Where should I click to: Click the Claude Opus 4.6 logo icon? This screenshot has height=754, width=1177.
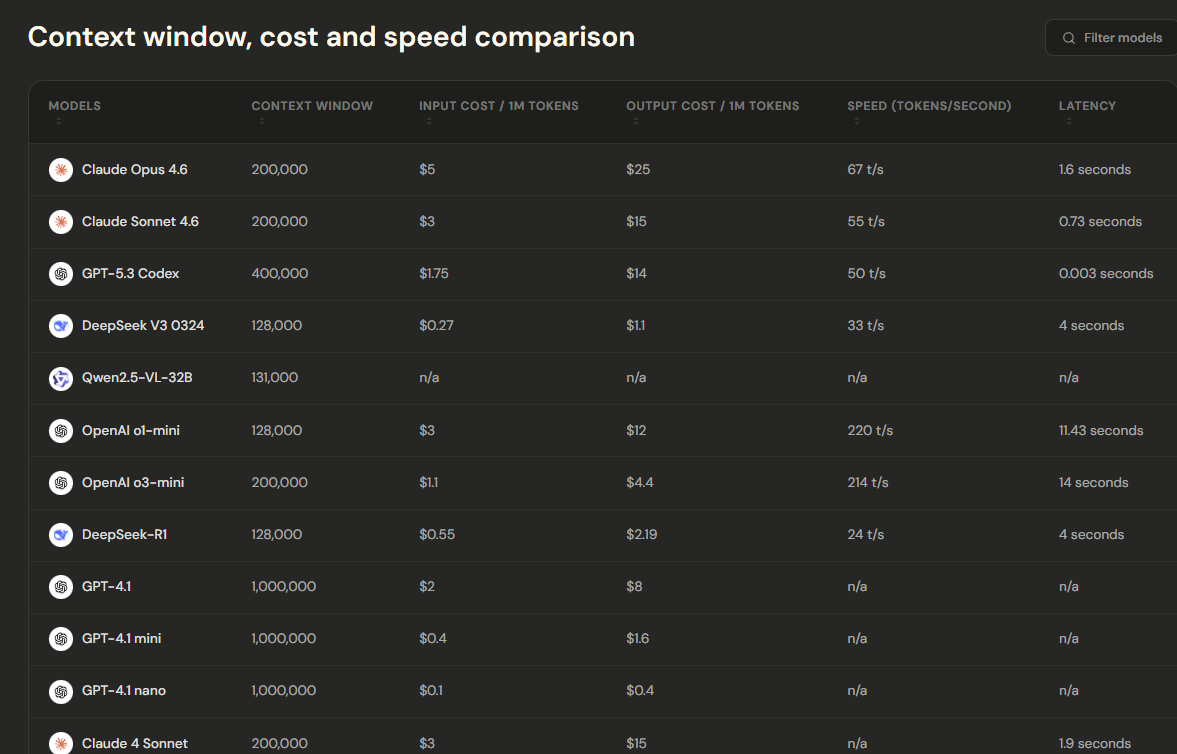tap(61, 170)
